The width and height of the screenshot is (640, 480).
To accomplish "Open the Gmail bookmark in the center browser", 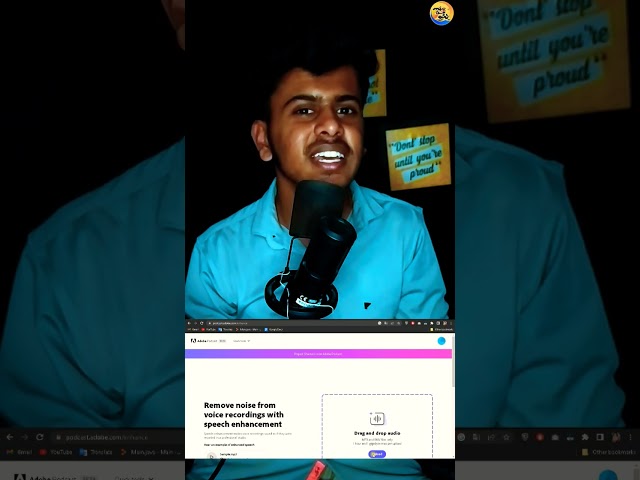I will 193,329.
